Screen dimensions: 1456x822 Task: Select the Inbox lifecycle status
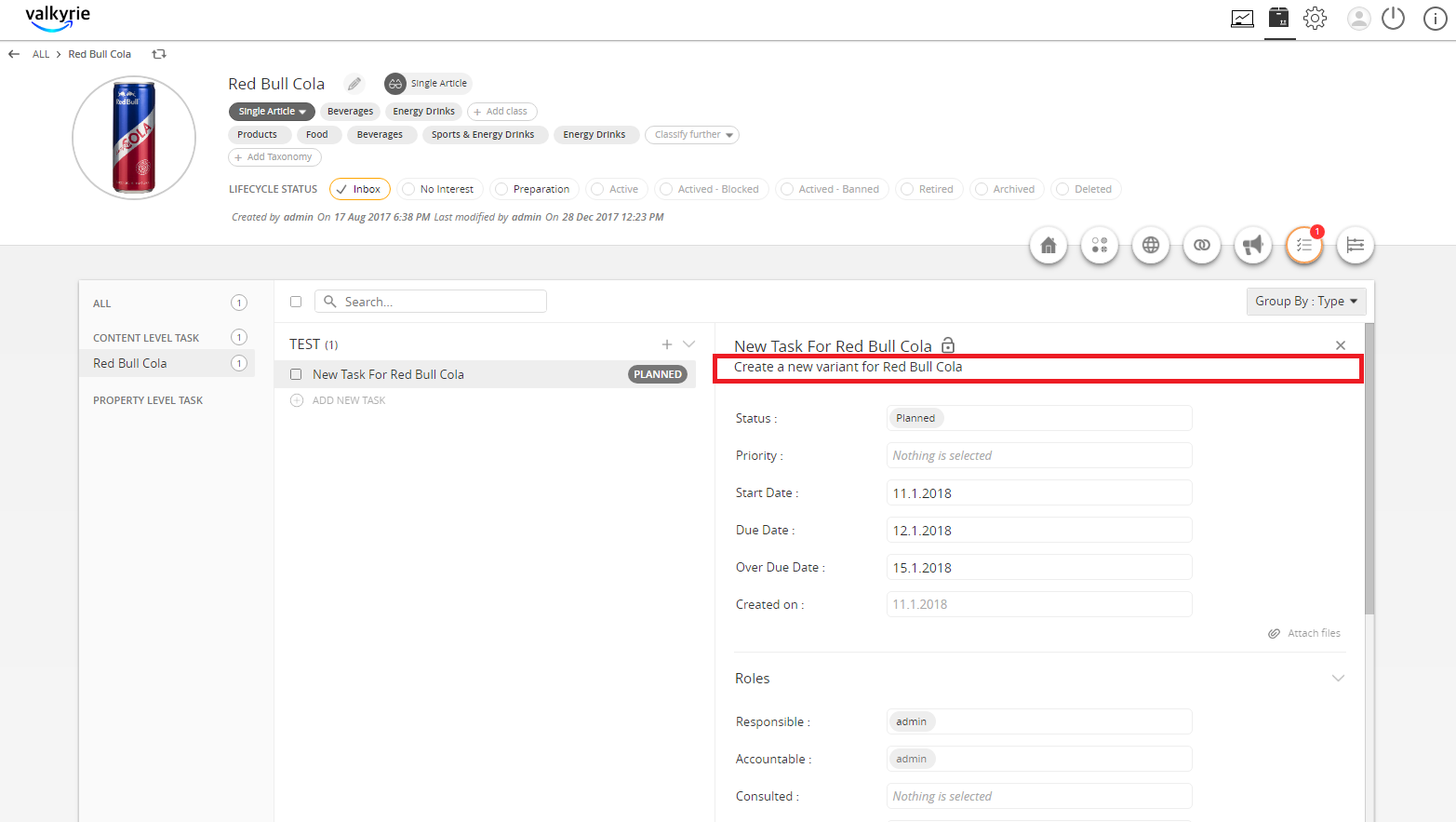[x=360, y=189]
